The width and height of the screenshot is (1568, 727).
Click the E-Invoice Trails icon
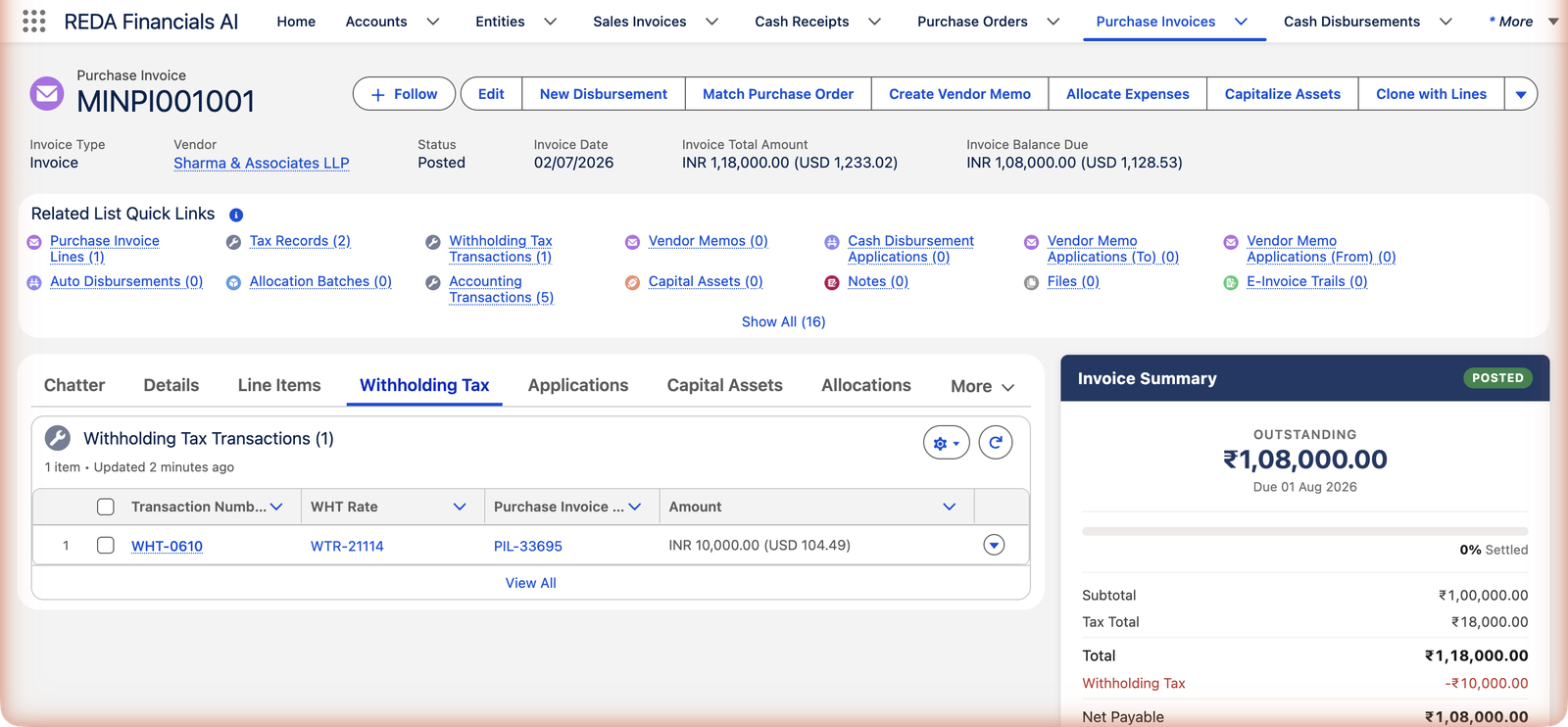(1231, 282)
